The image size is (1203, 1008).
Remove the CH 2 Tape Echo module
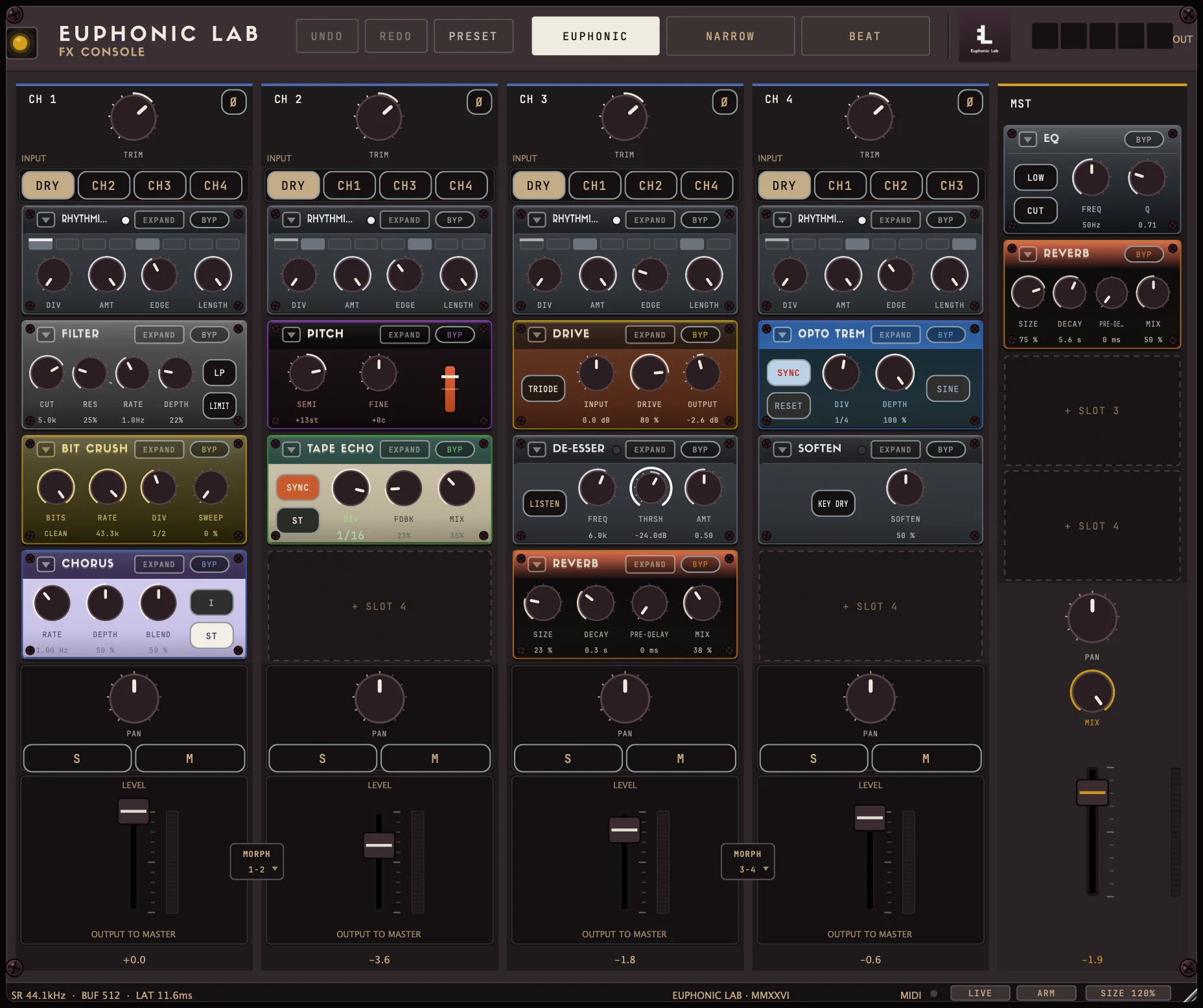pyautogui.click(x=484, y=444)
